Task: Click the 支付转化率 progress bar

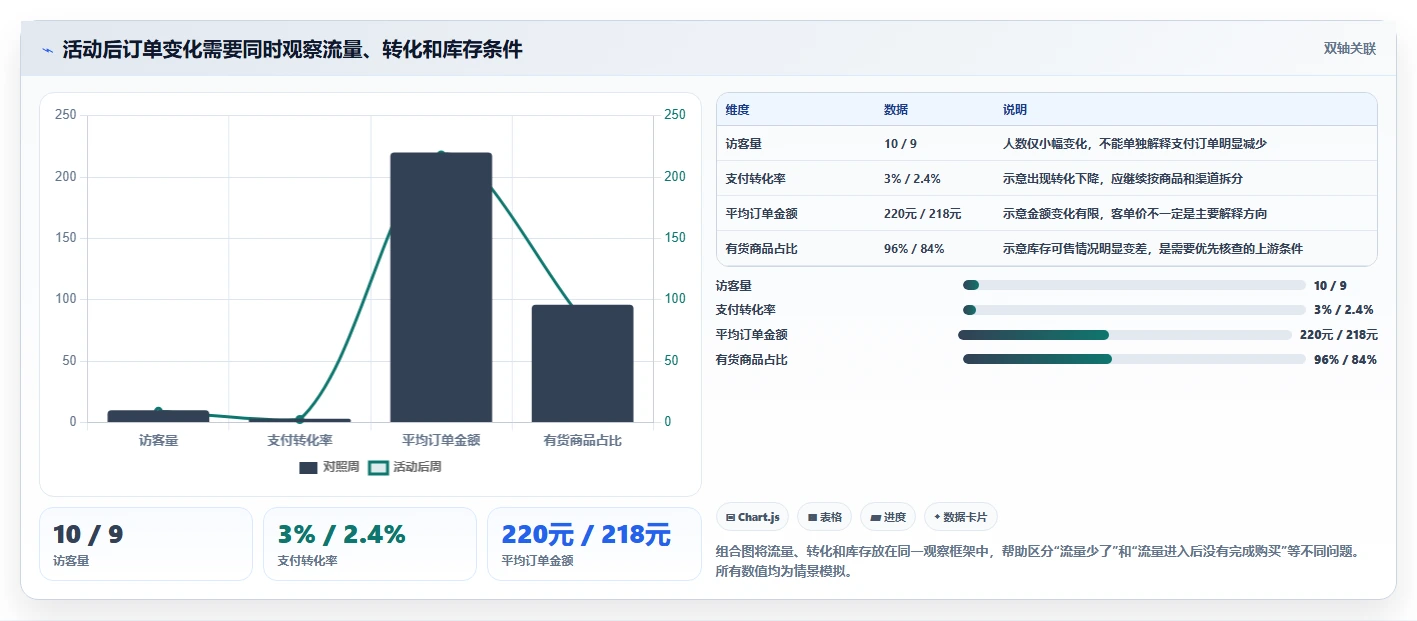Action: (1134, 310)
